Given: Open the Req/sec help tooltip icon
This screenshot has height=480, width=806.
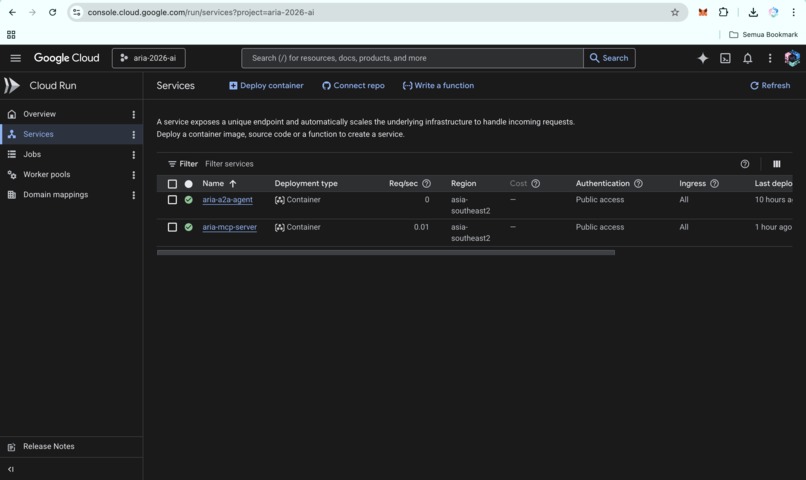Looking at the screenshot, I should 426,183.
